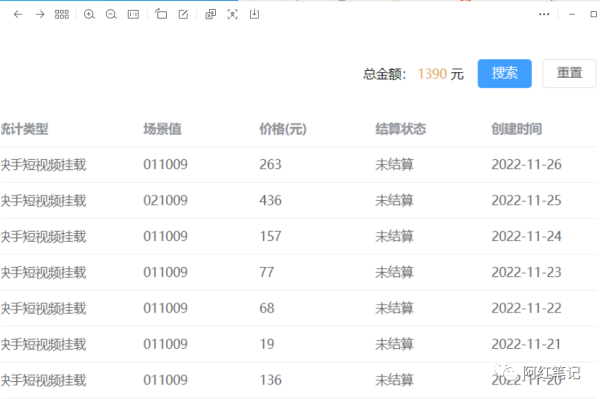The image size is (600, 399).
Task: Click date cell 2022-11-22
Action: [x=526, y=308]
